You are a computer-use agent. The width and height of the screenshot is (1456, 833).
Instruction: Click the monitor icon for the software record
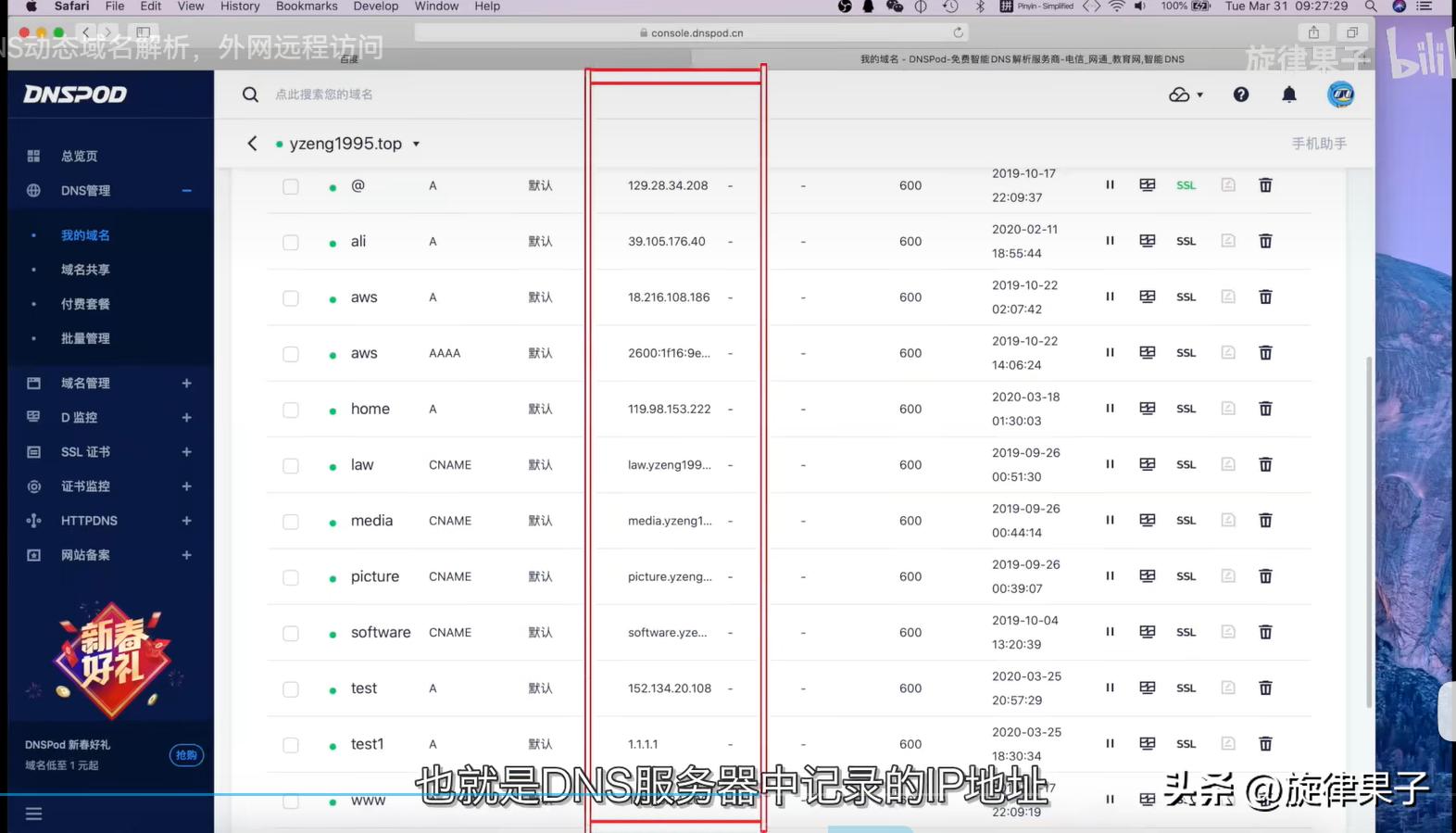tap(1148, 632)
